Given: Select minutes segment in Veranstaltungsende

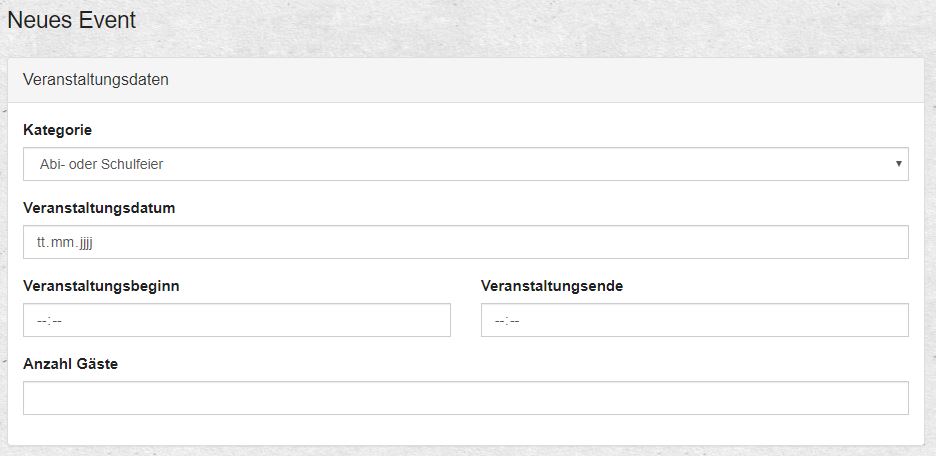Looking at the screenshot, I should [x=514, y=321].
